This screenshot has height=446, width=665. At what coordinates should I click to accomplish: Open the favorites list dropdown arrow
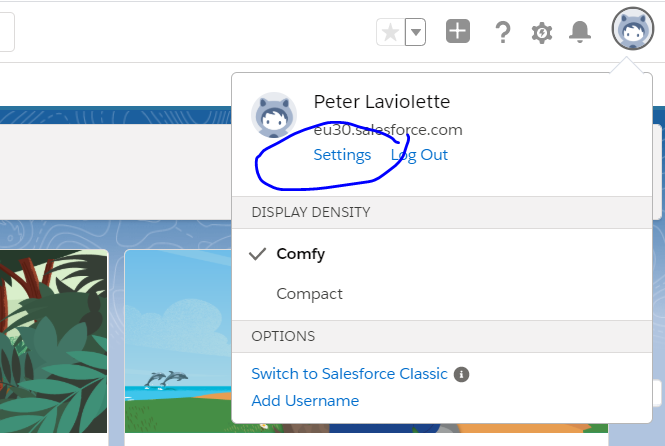pyautogui.click(x=415, y=32)
